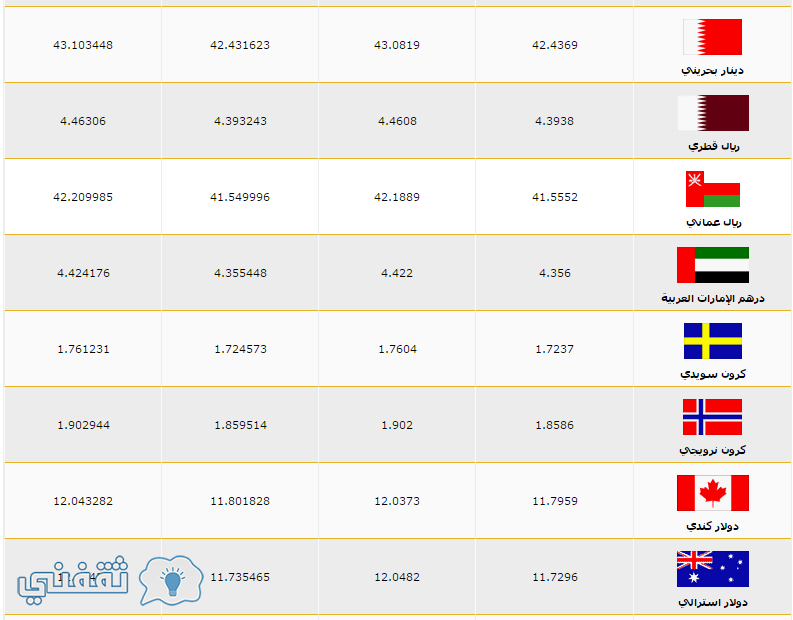
Task: Click the Bahraini dinar value 43.103448
Action: pyautogui.click(x=83, y=45)
